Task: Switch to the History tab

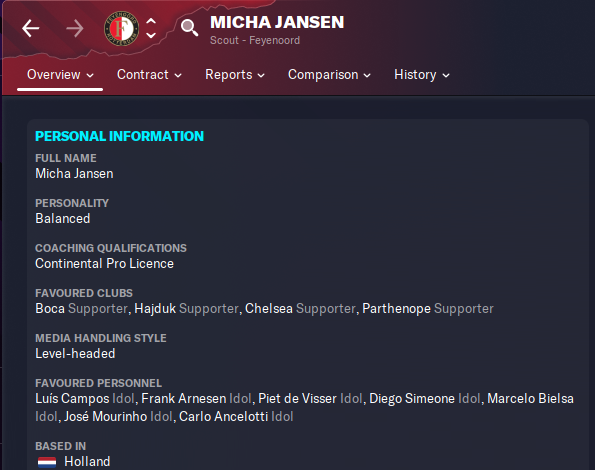Action: 422,75
